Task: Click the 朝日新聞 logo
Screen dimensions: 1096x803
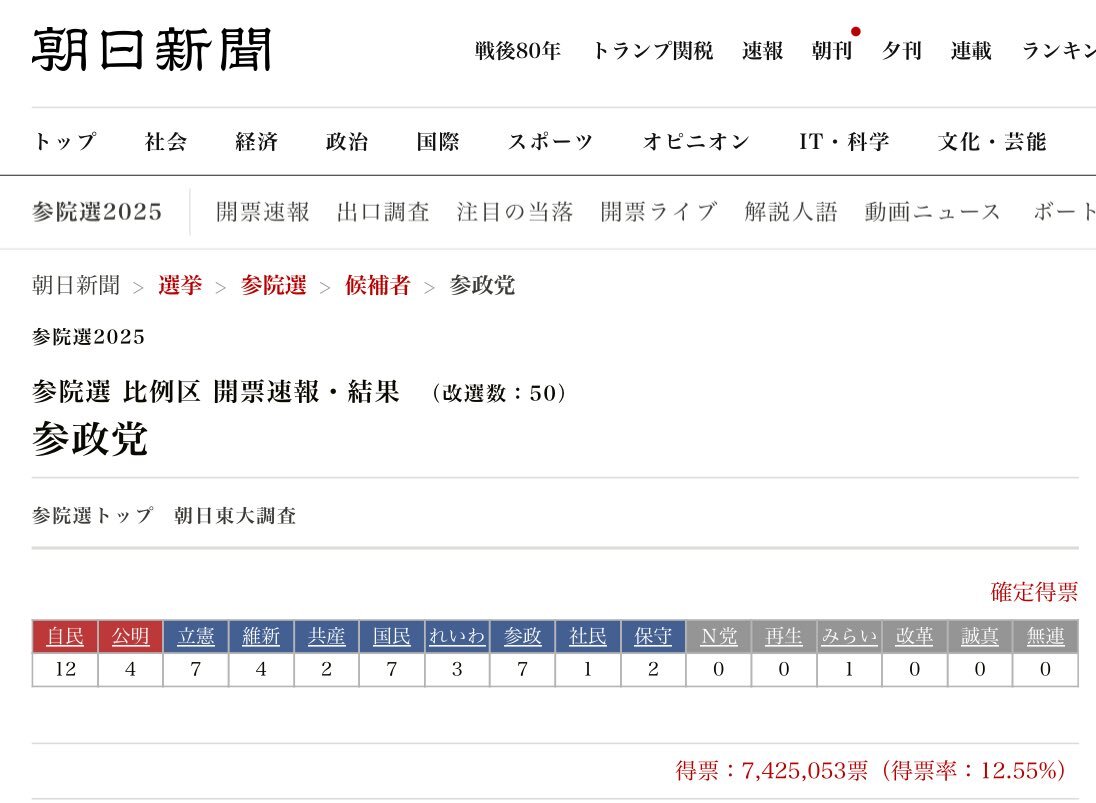Action: point(152,50)
